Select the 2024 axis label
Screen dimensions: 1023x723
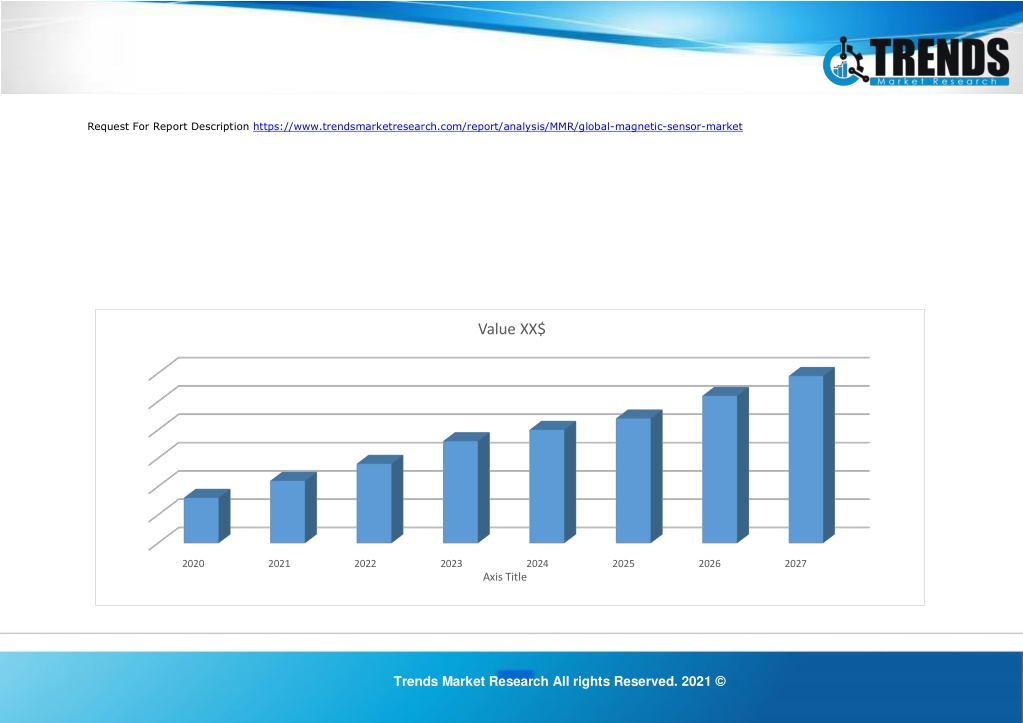coord(538,564)
